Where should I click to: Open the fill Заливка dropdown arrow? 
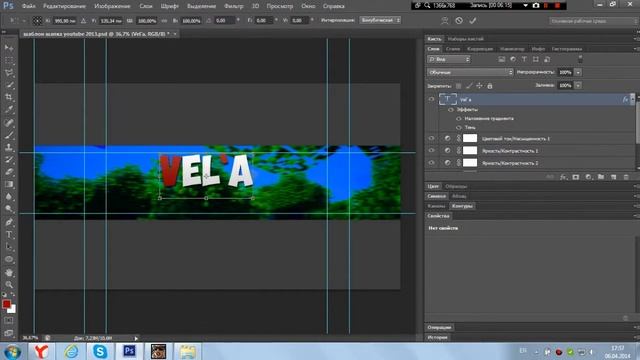click(578, 85)
